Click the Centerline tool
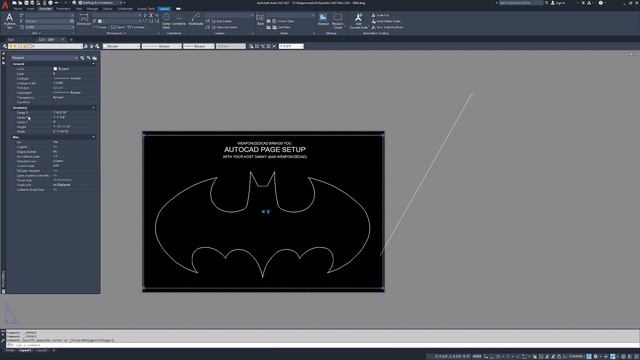Viewport: 640px width, 360px height. [179, 20]
